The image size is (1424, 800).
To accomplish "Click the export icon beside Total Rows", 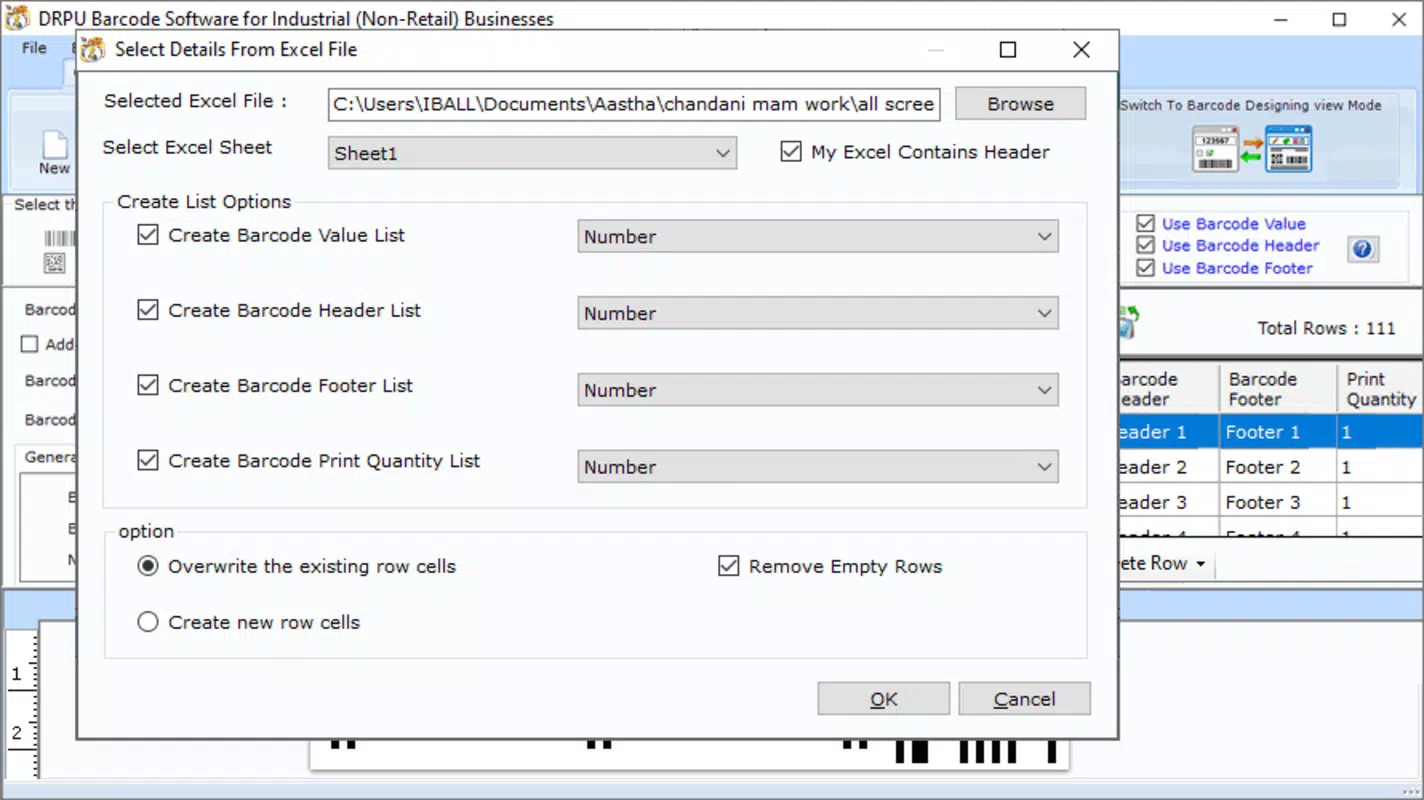I will pyautogui.click(x=1128, y=323).
